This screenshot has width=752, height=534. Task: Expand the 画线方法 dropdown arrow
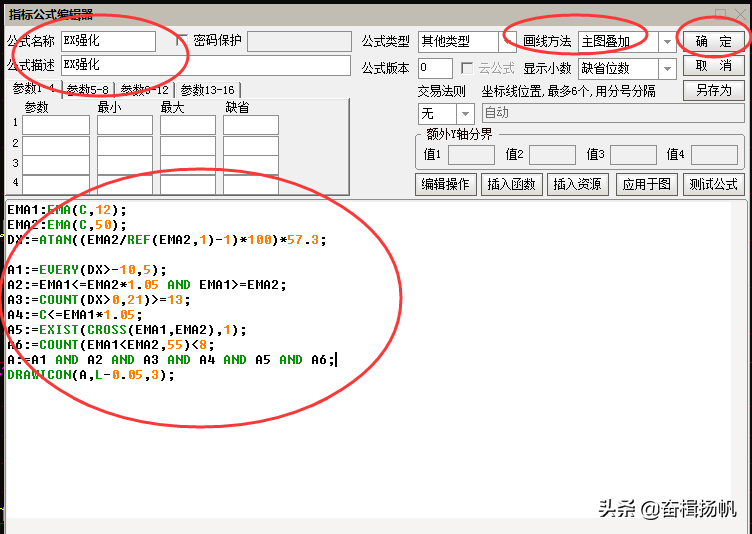(x=667, y=42)
